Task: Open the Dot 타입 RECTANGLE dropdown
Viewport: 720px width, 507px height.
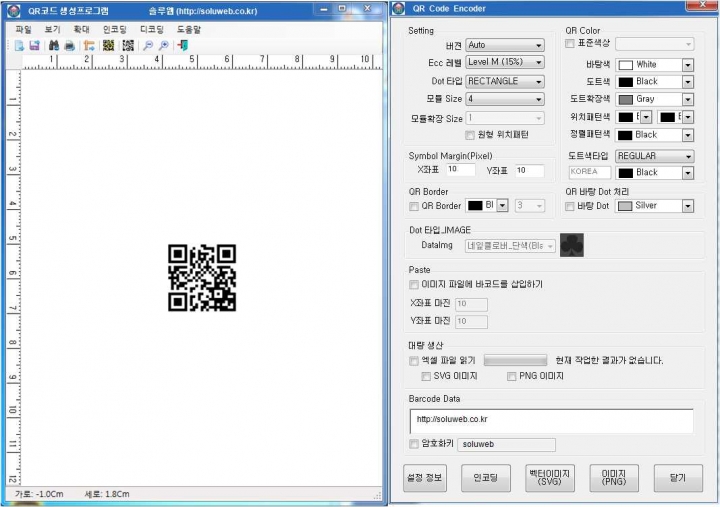Action: pos(505,81)
